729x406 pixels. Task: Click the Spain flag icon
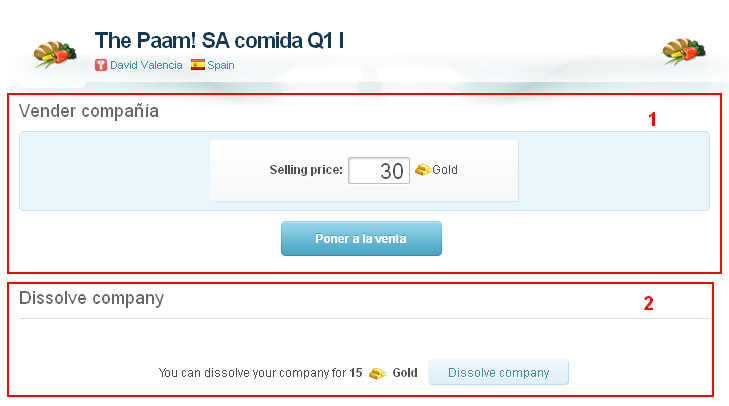point(198,65)
